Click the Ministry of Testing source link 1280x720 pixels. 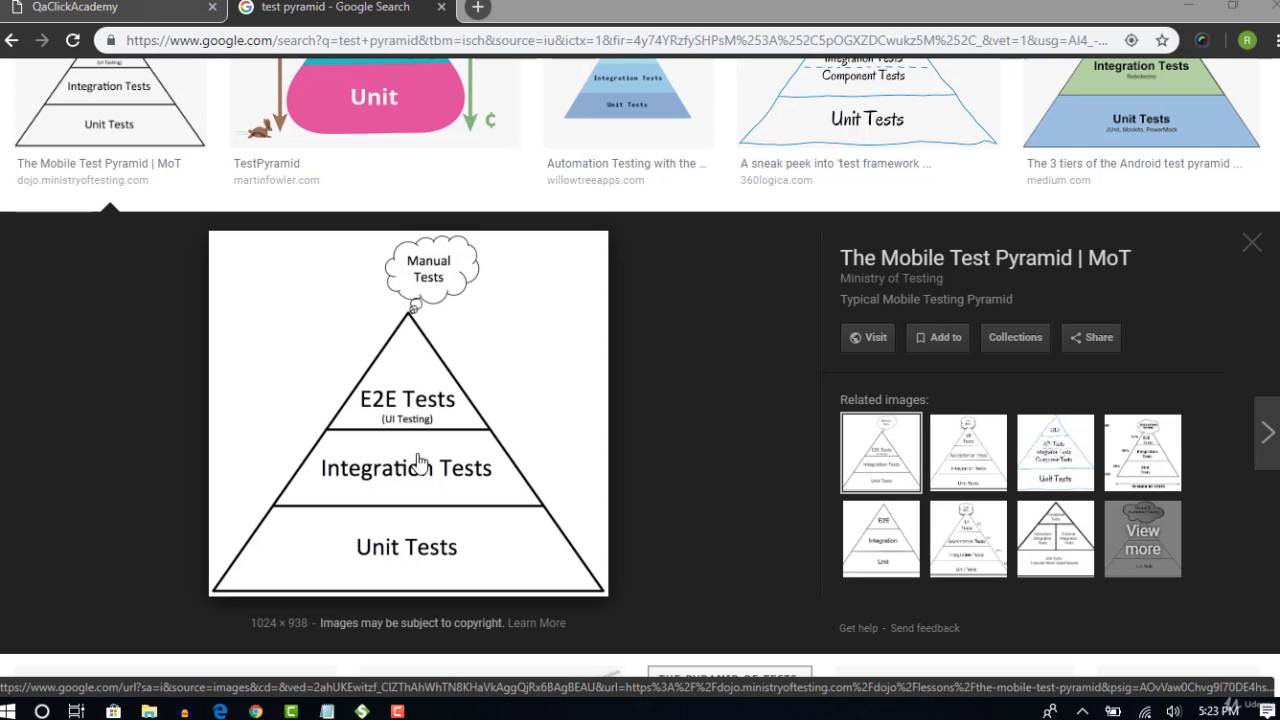(891, 278)
